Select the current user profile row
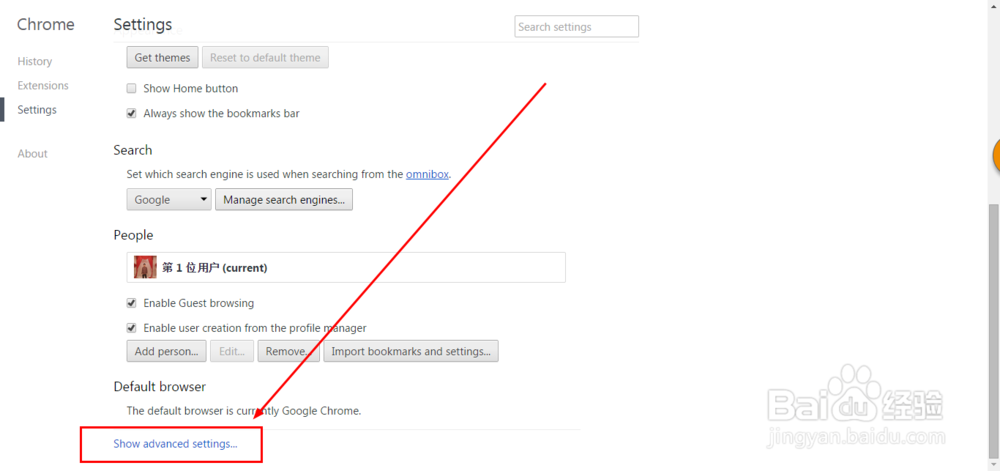 (x=346, y=268)
